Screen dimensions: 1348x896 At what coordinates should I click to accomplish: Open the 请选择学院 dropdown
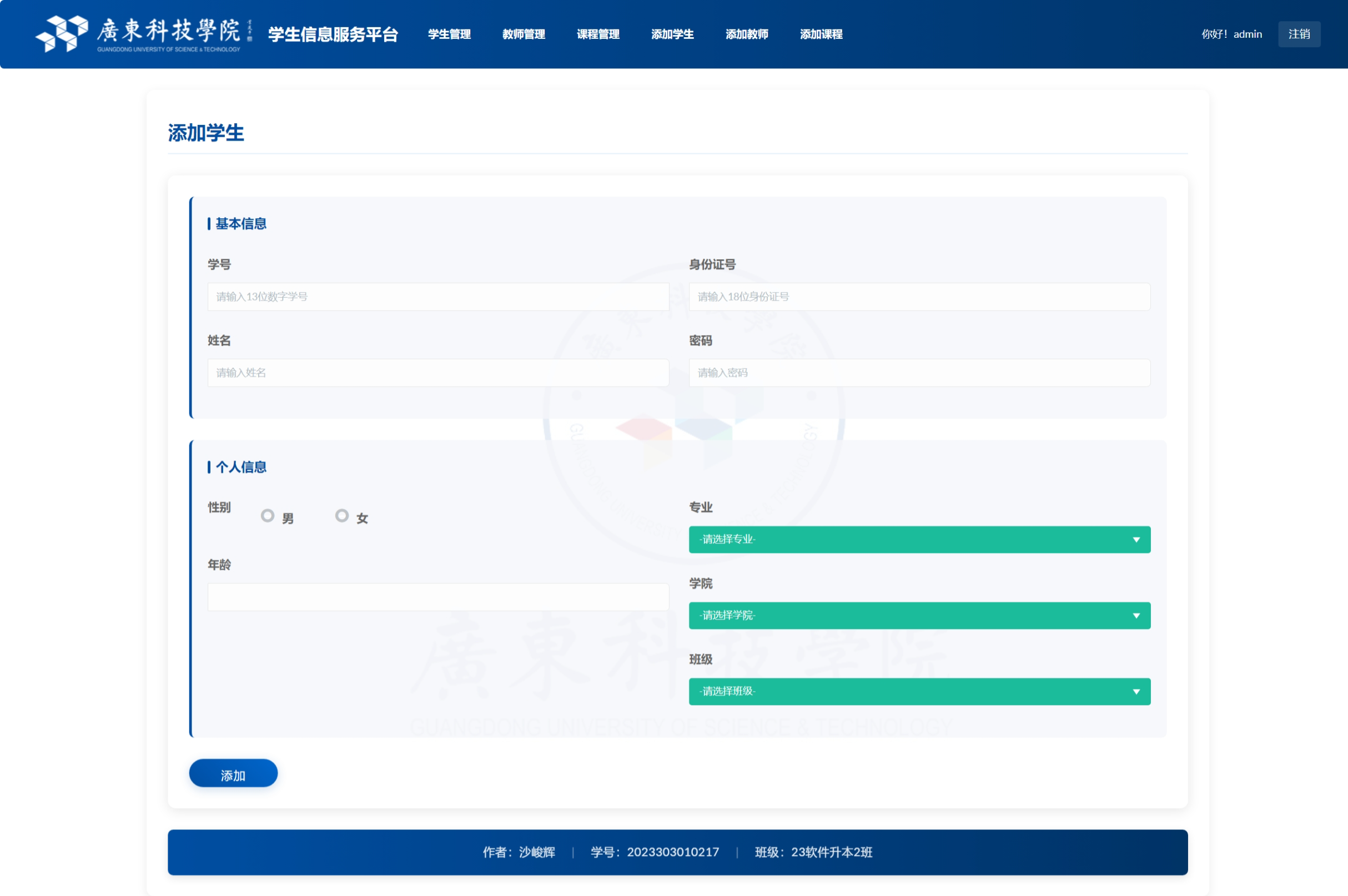[919, 616]
